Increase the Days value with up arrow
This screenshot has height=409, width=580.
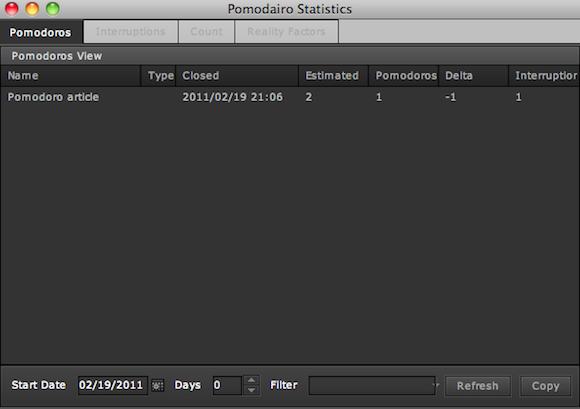252,380
